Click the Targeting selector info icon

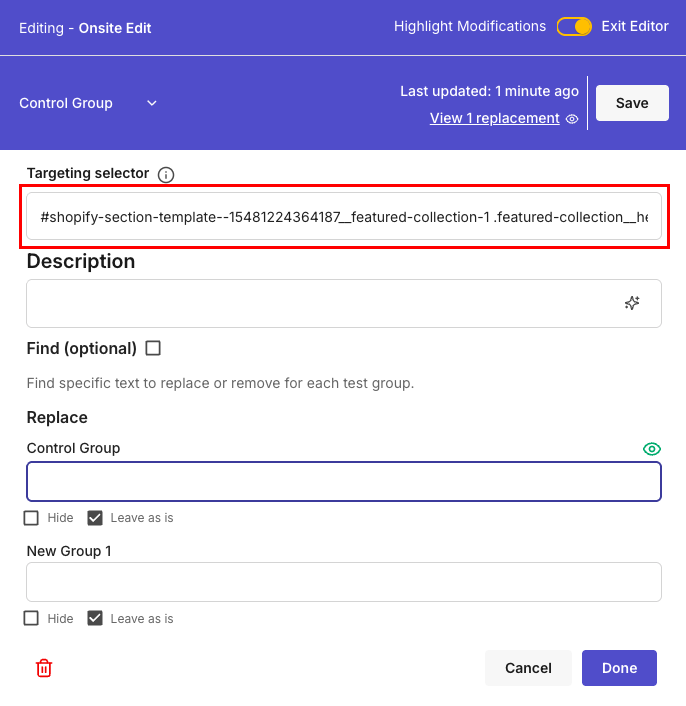coord(166,175)
